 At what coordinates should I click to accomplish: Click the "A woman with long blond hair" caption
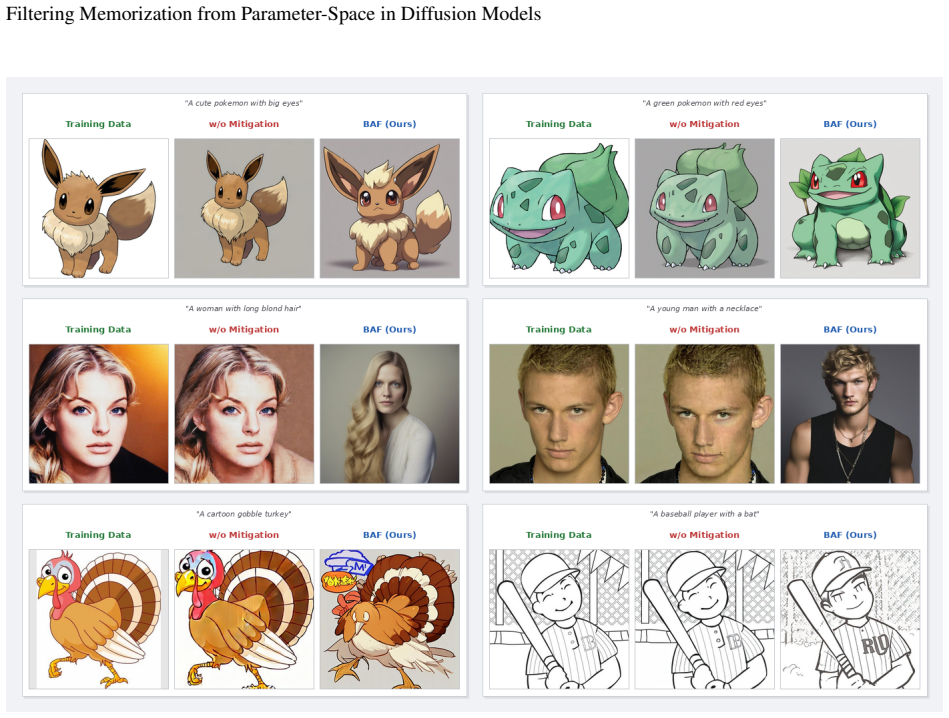tap(244, 308)
